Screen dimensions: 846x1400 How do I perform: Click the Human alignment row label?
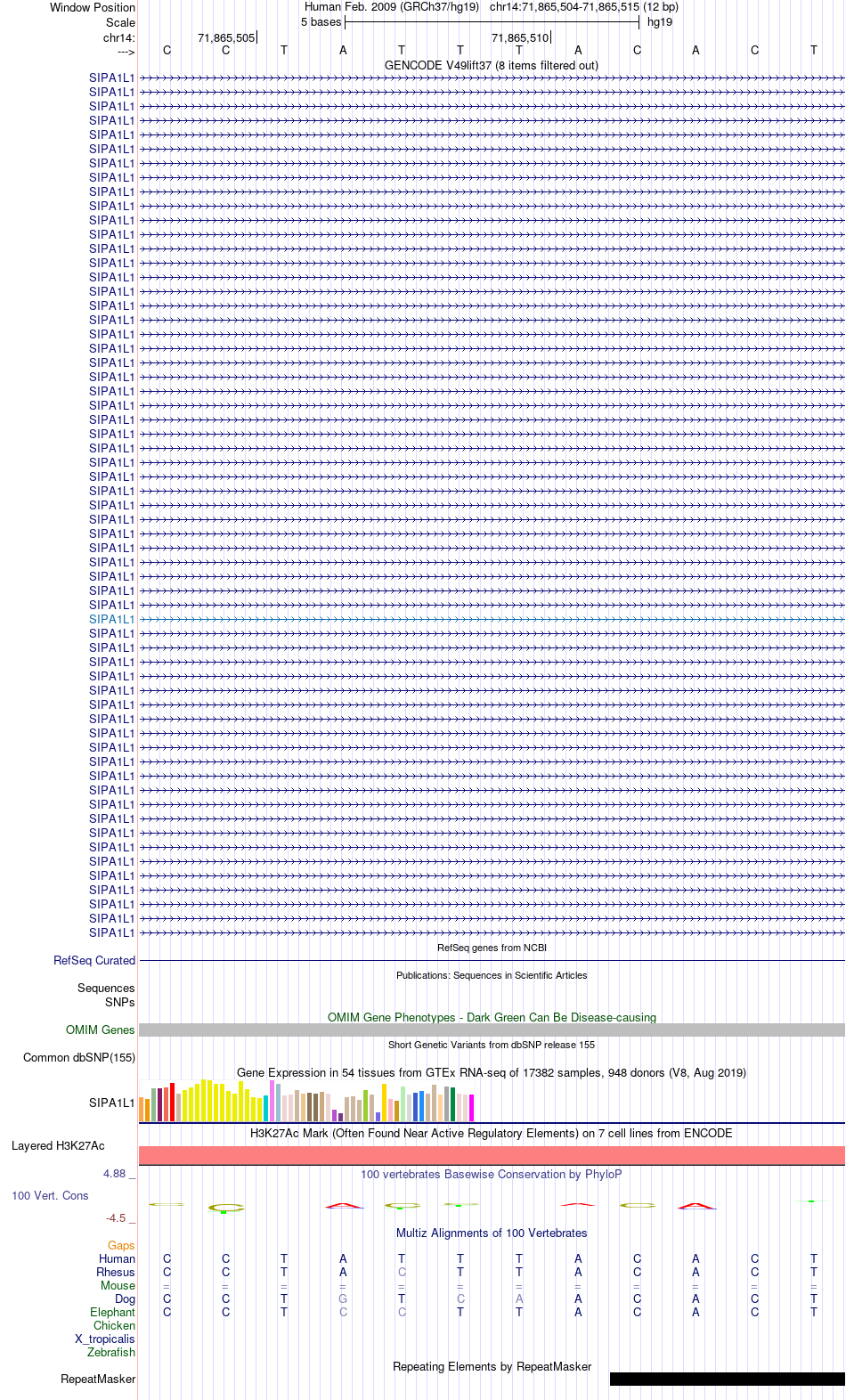117,1258
